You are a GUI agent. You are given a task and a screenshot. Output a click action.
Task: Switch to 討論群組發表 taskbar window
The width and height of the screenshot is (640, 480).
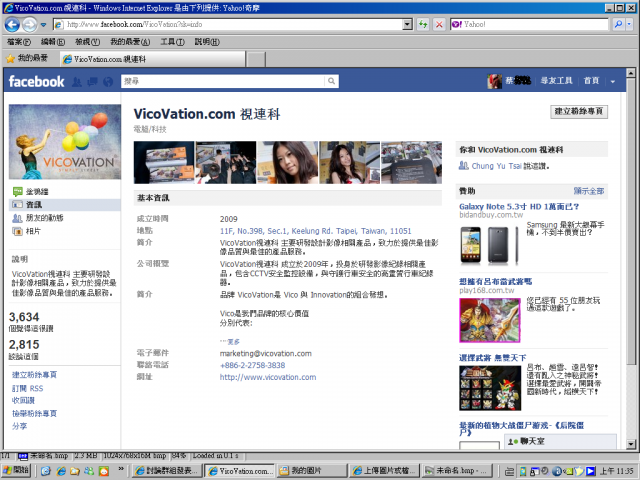(x=166, y=471)
